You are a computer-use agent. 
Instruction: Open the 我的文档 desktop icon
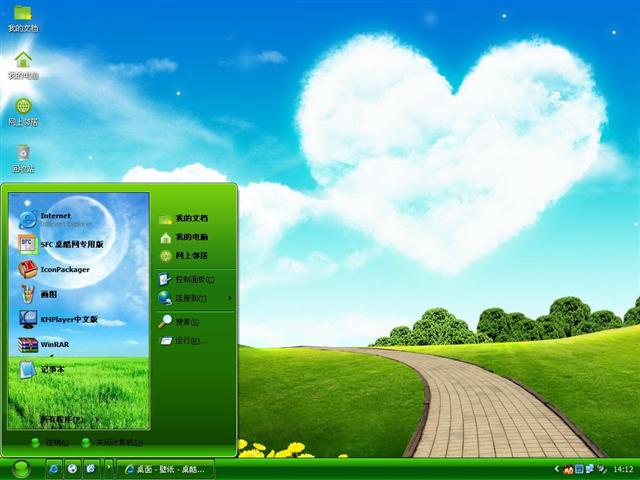23,18
